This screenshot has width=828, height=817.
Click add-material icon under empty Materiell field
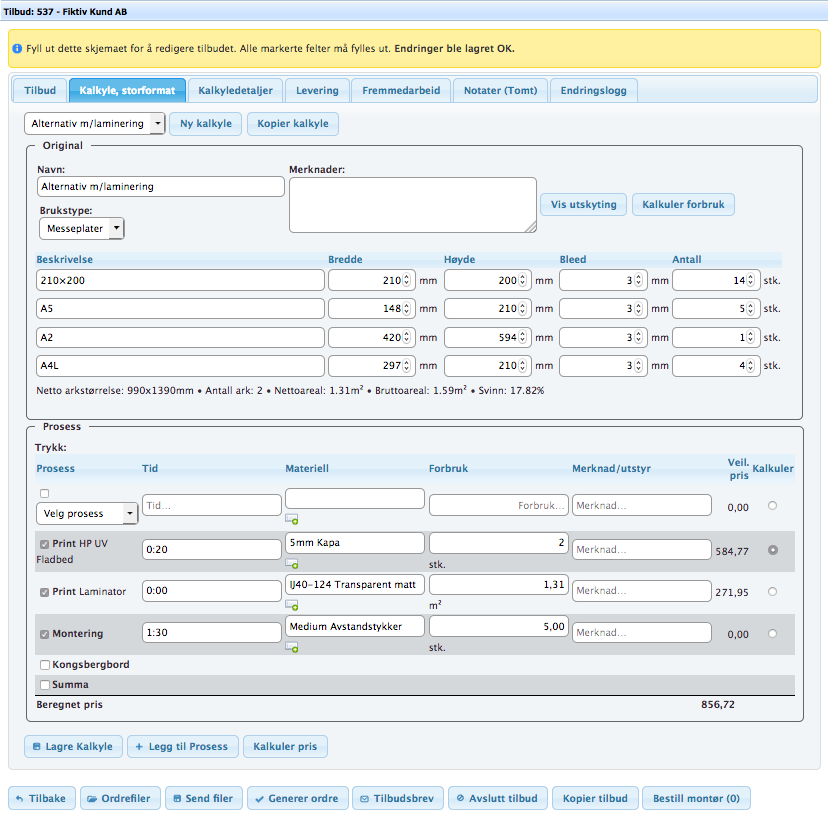point(292,520)
